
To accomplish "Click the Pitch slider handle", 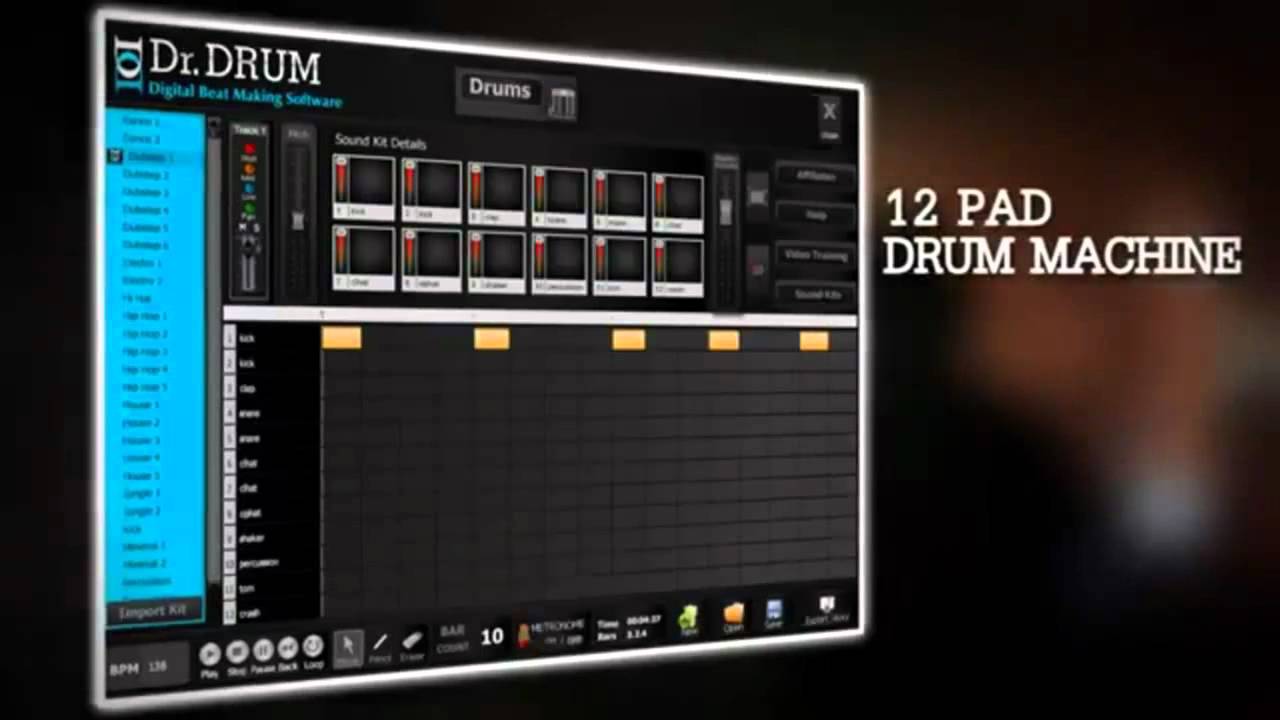I will [x=296, y=220].
